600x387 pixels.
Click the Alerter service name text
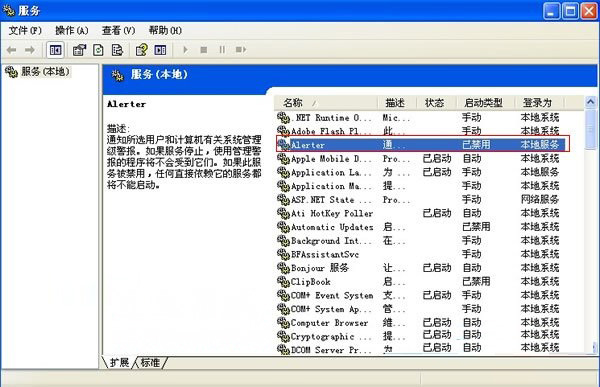click(x=308, y=145)
